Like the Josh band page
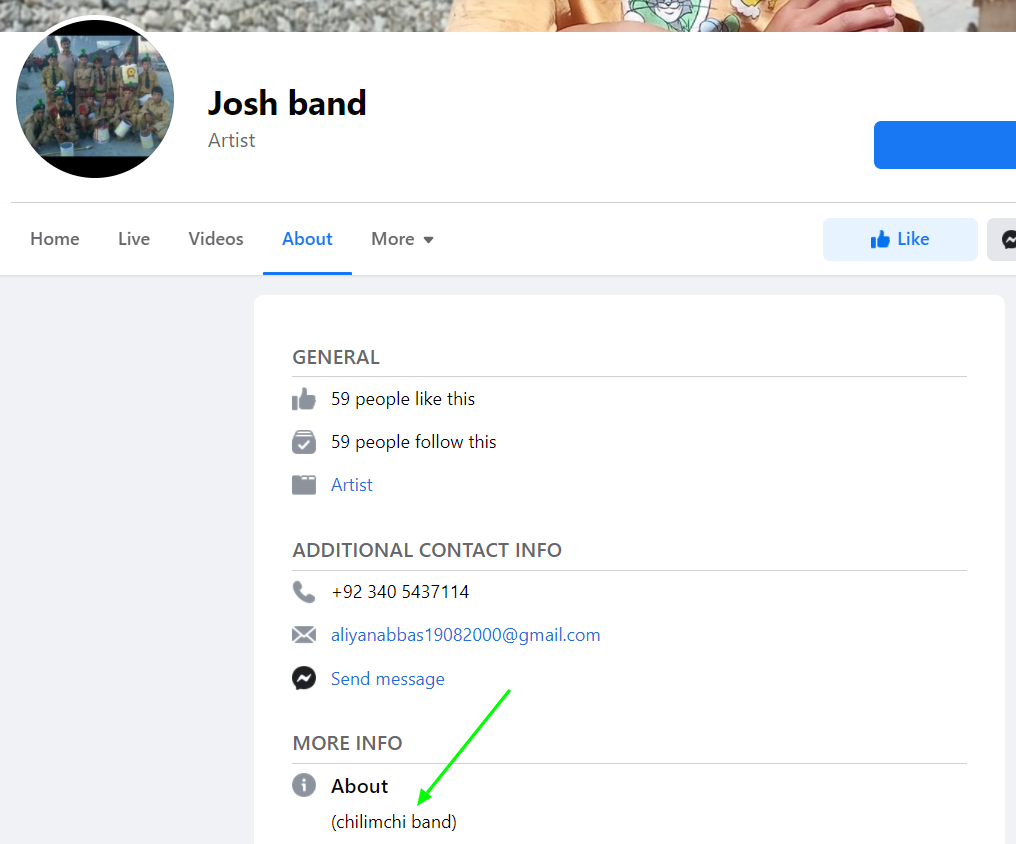Viewport: 1016px width, 844px height. 900,239
